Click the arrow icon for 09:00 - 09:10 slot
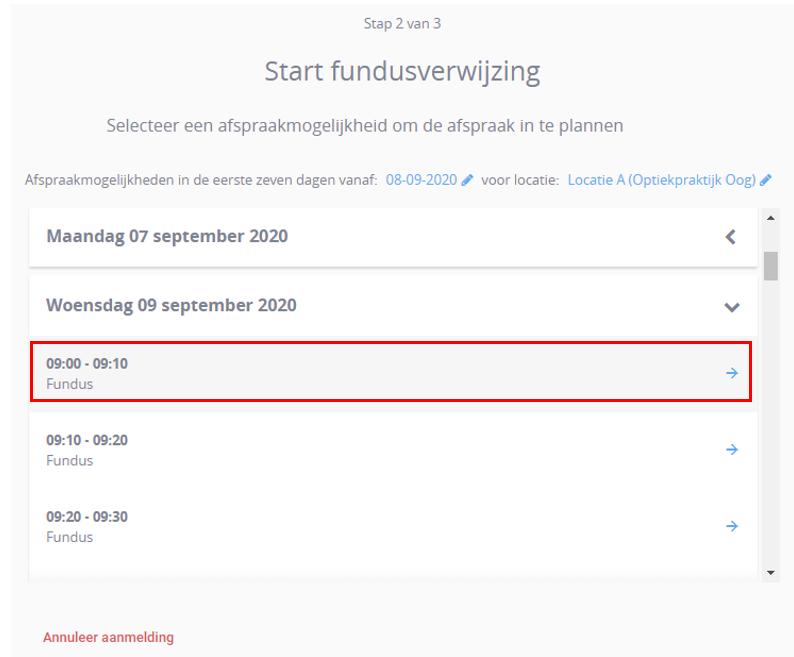 pos(732,373)
